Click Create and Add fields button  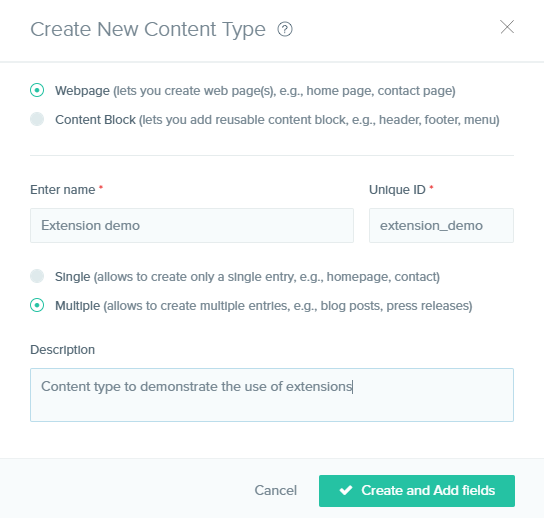point(417,491)
